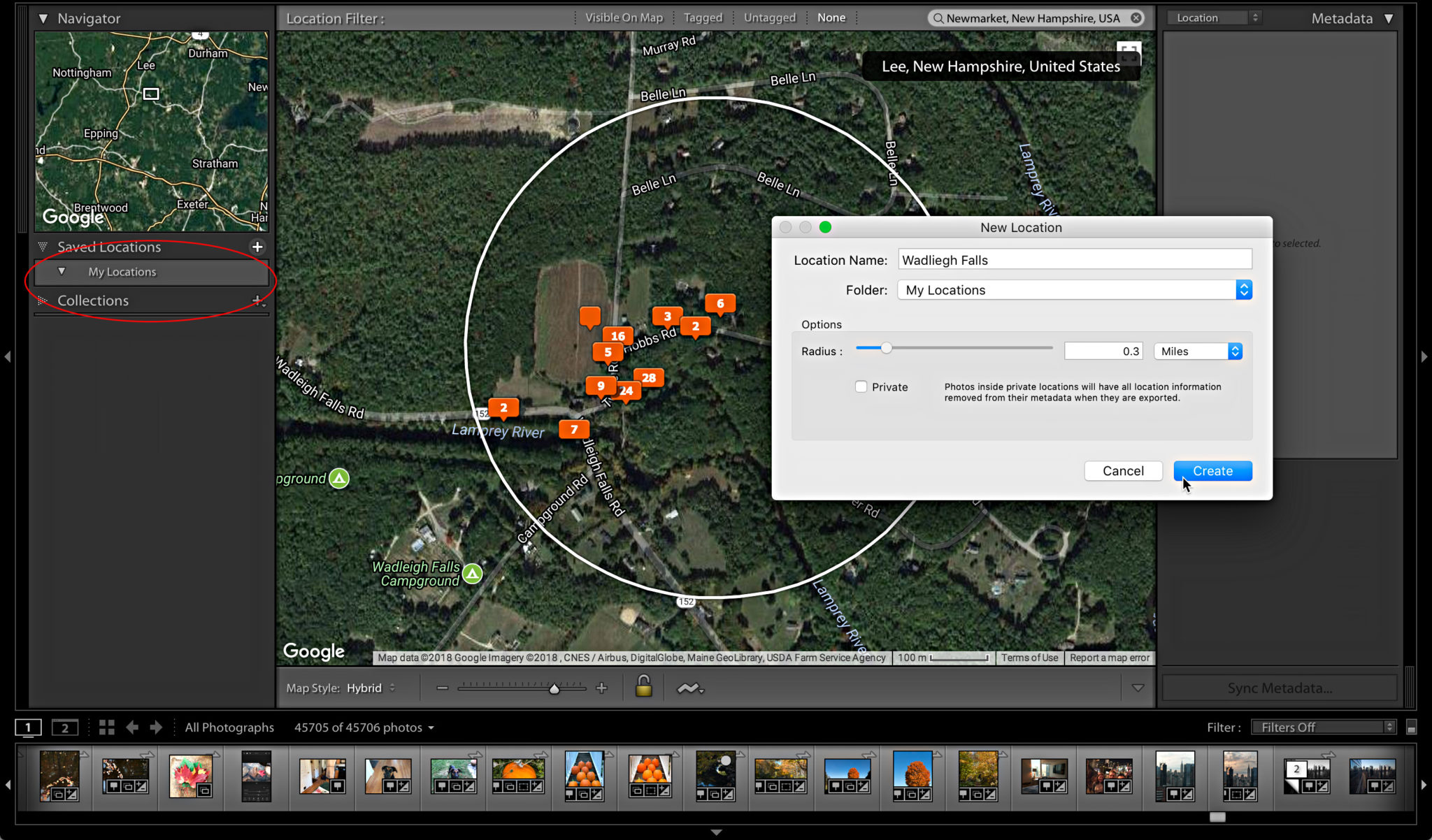Collapse the My Locations folder disclosure triangle
This screenshot has height=840, width=1432.
click(x=62, y=272)
